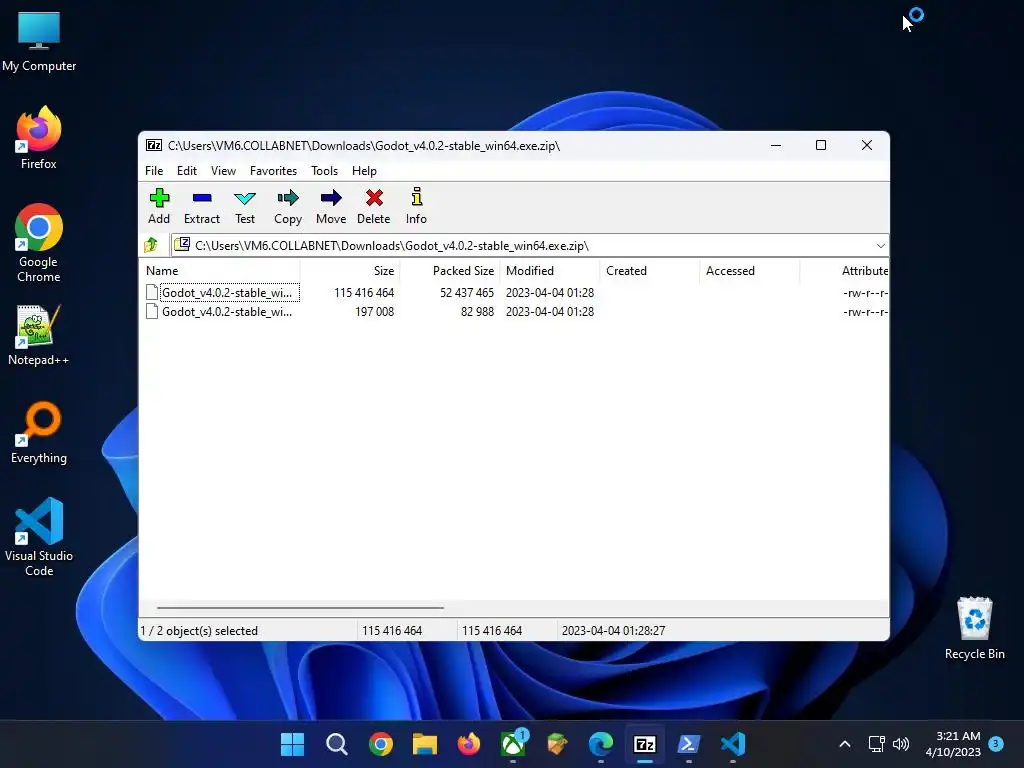Screen dimensions: 1024x768
Task: Open the Windows Start menu
Action: pyautogui.click(x=292, y=744)
